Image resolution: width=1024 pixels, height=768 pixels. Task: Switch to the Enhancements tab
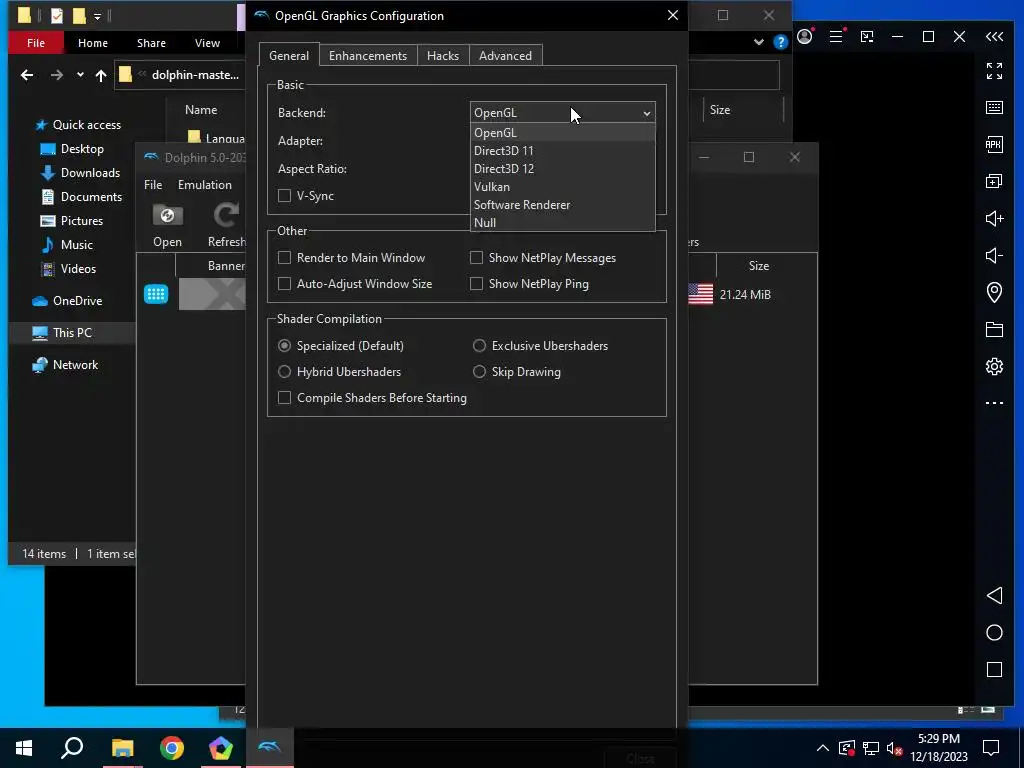pyautogui.click(x=368, y=56)
